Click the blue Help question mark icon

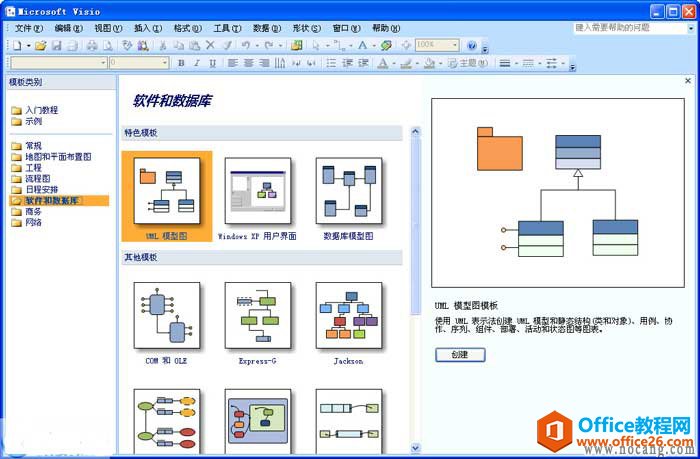click(x=472, y=45)
